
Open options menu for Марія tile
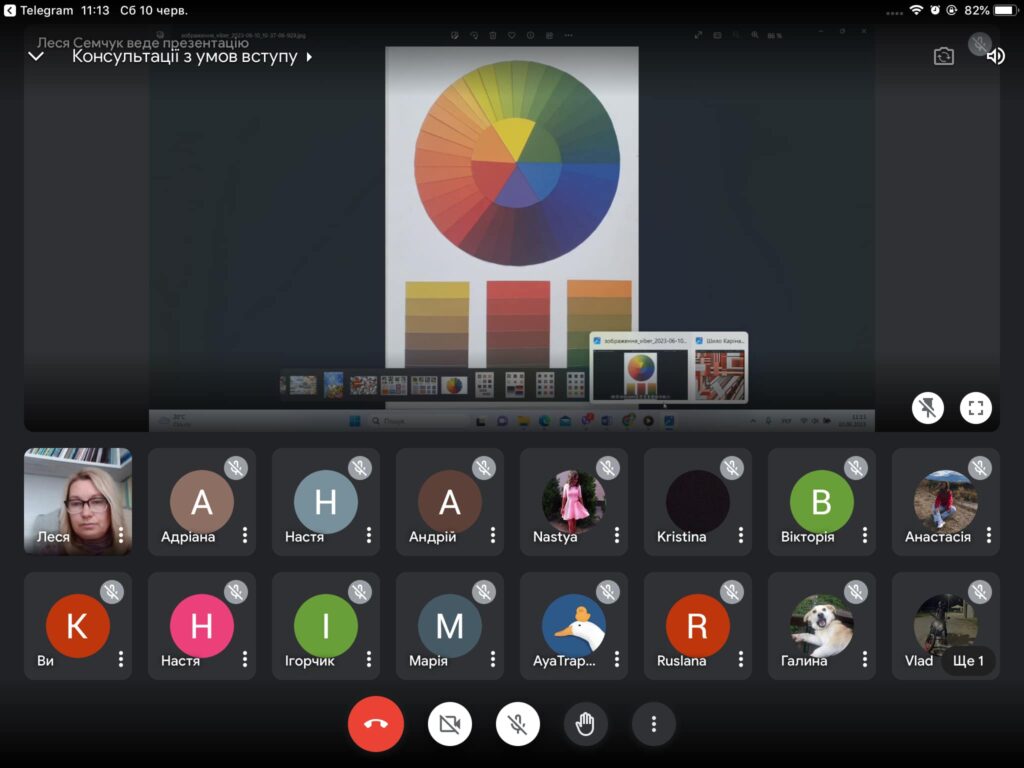pos(493,660)
